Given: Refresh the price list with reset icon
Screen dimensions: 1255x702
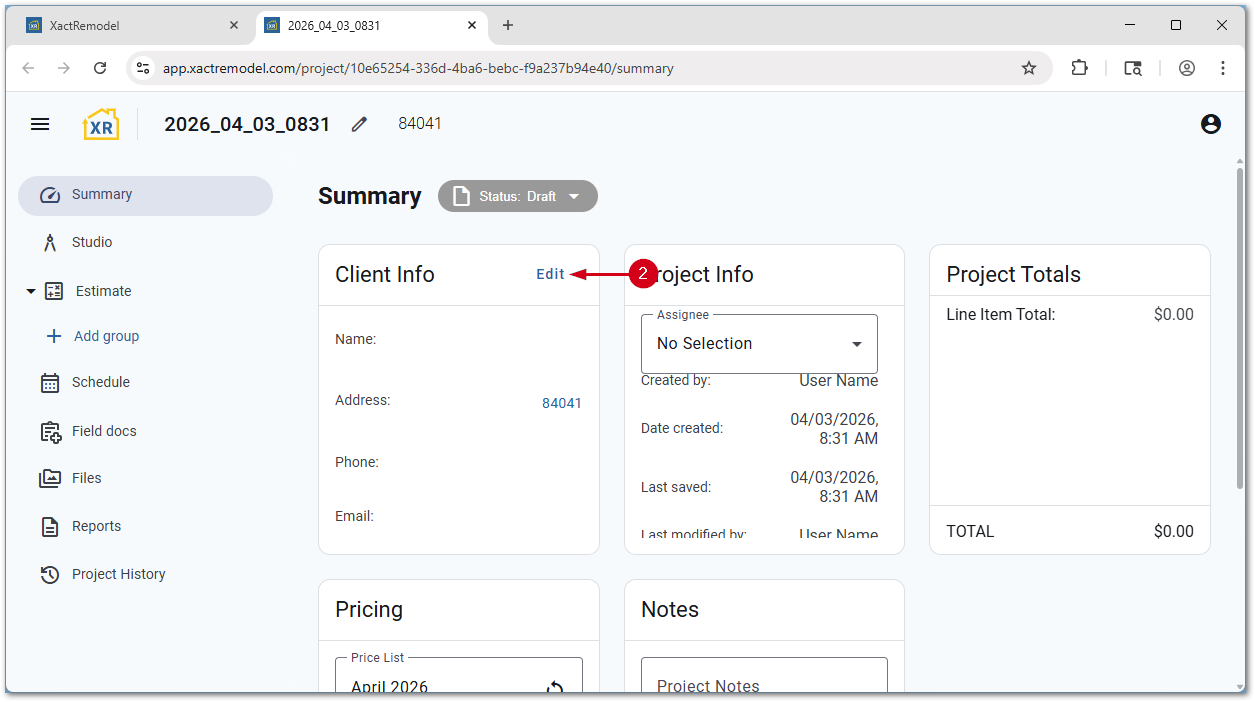Looking at the screenshot, I should point(555,687).
